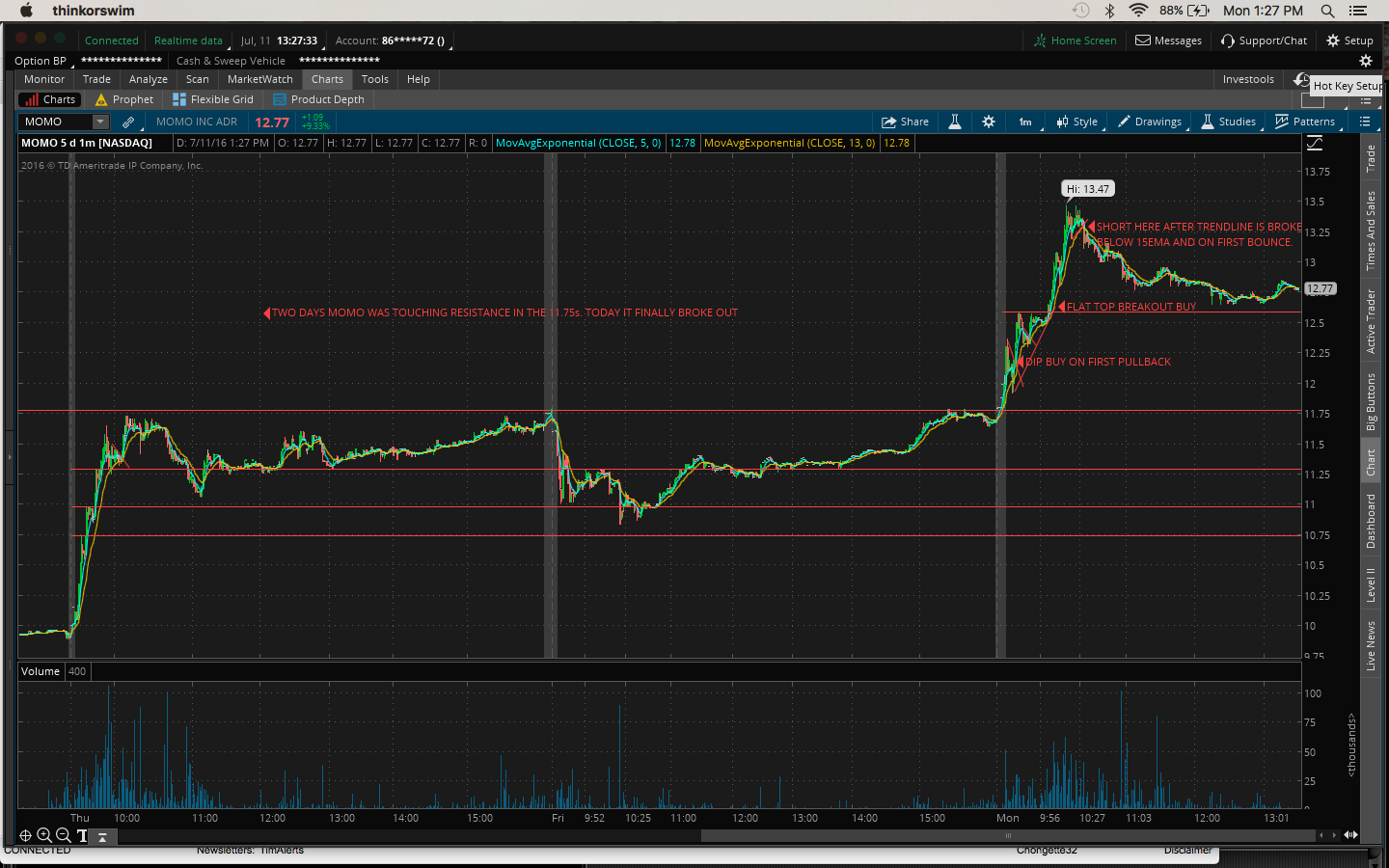Click the MovAvgExponential (CLOSE, 13, 0) label

click(x=790, y=143)
